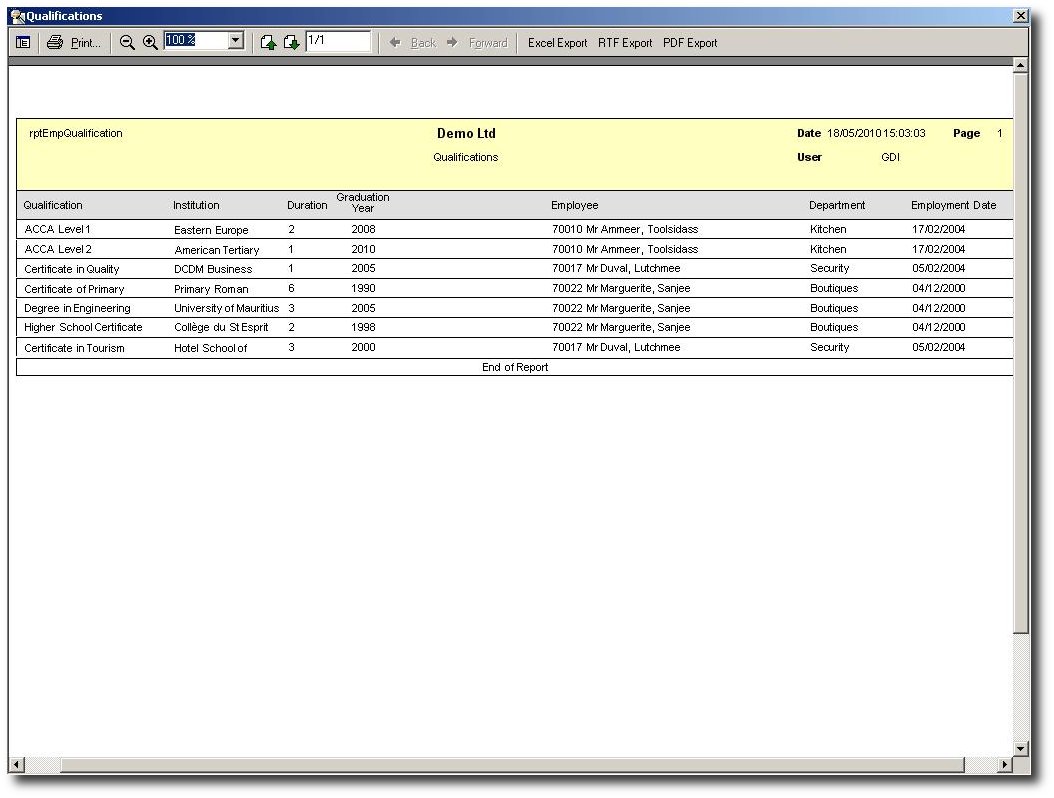Export the report as PDF
1054x798 pixels.
click(x=690, y=43)
